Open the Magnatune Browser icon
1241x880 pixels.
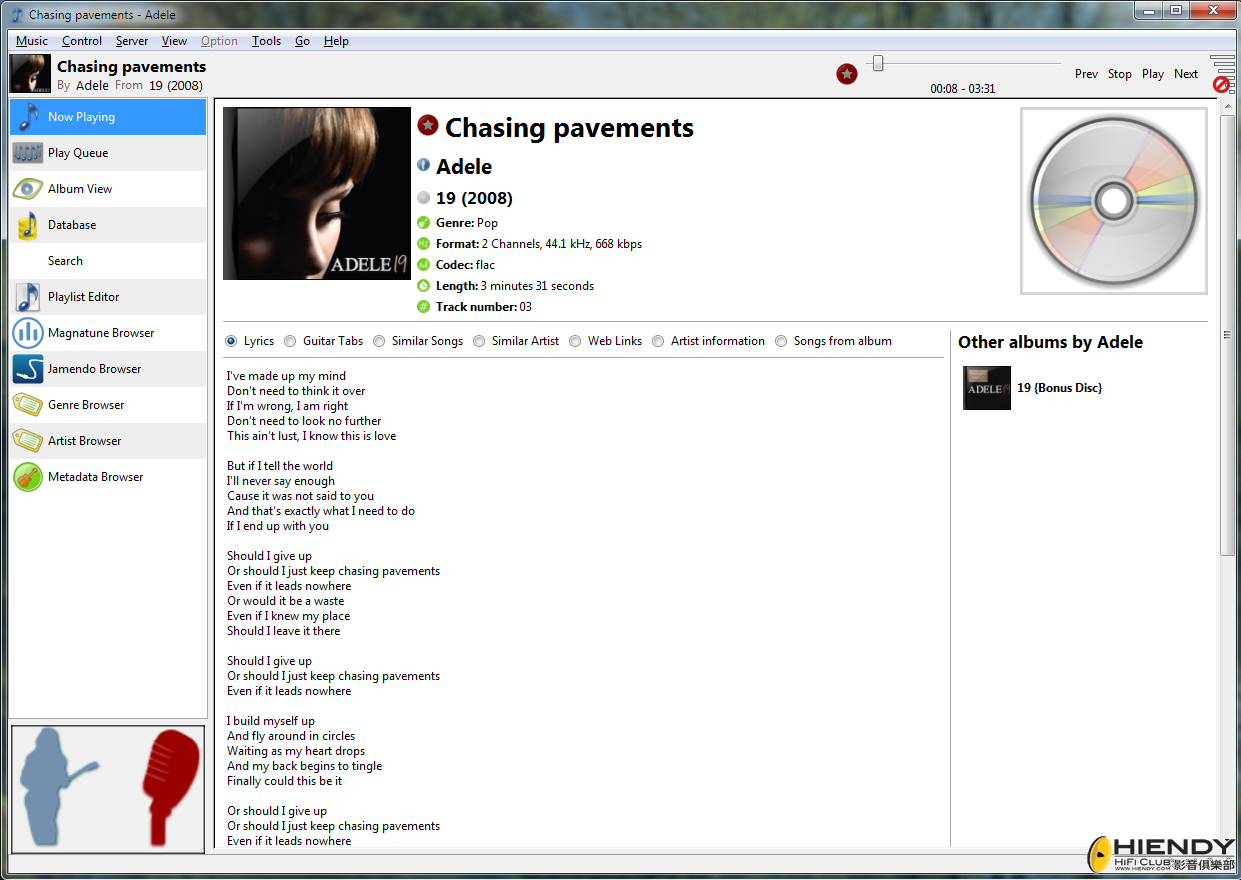(28, 333)
